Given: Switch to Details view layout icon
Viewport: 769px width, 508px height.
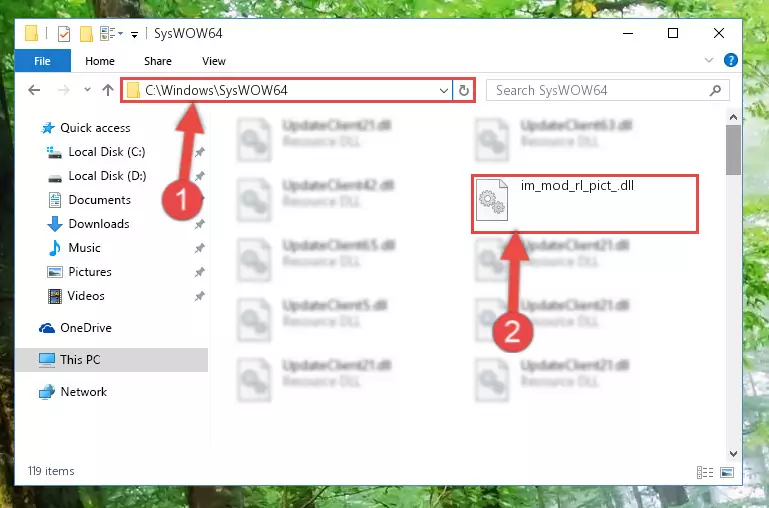Looking at the screenshot, I should coord(705,472).
